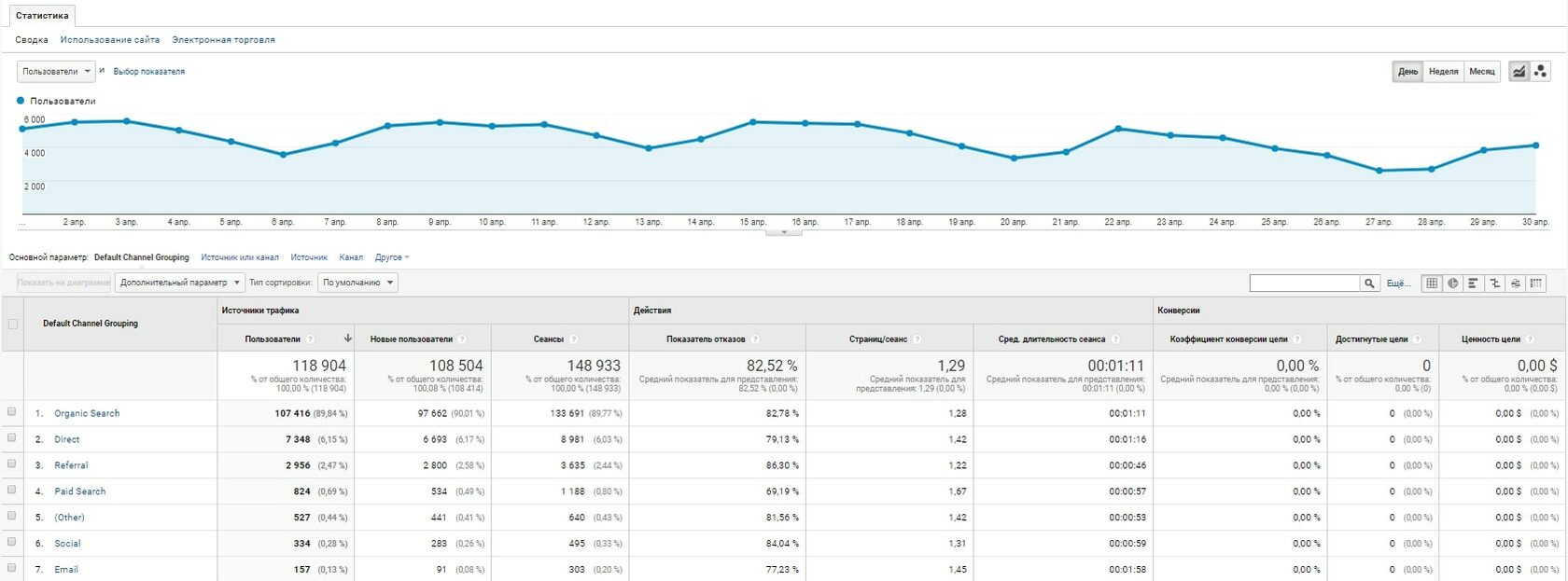Screen dimensions: 1568x581
Task: Select День time granularity
Action: [x=1407, y=72]
